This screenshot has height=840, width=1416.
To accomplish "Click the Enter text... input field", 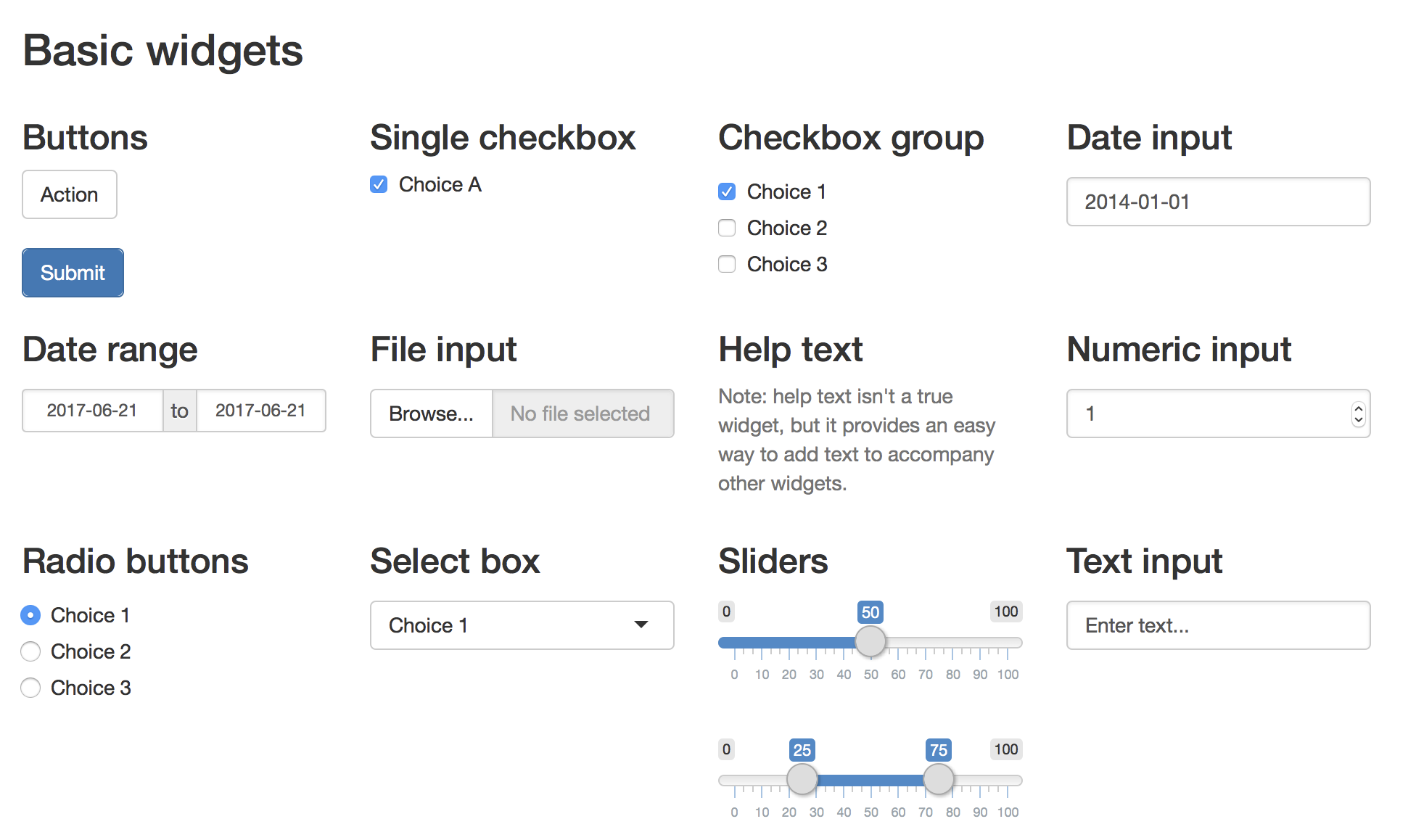I will pyautogui.click(x=1217, y=625).
